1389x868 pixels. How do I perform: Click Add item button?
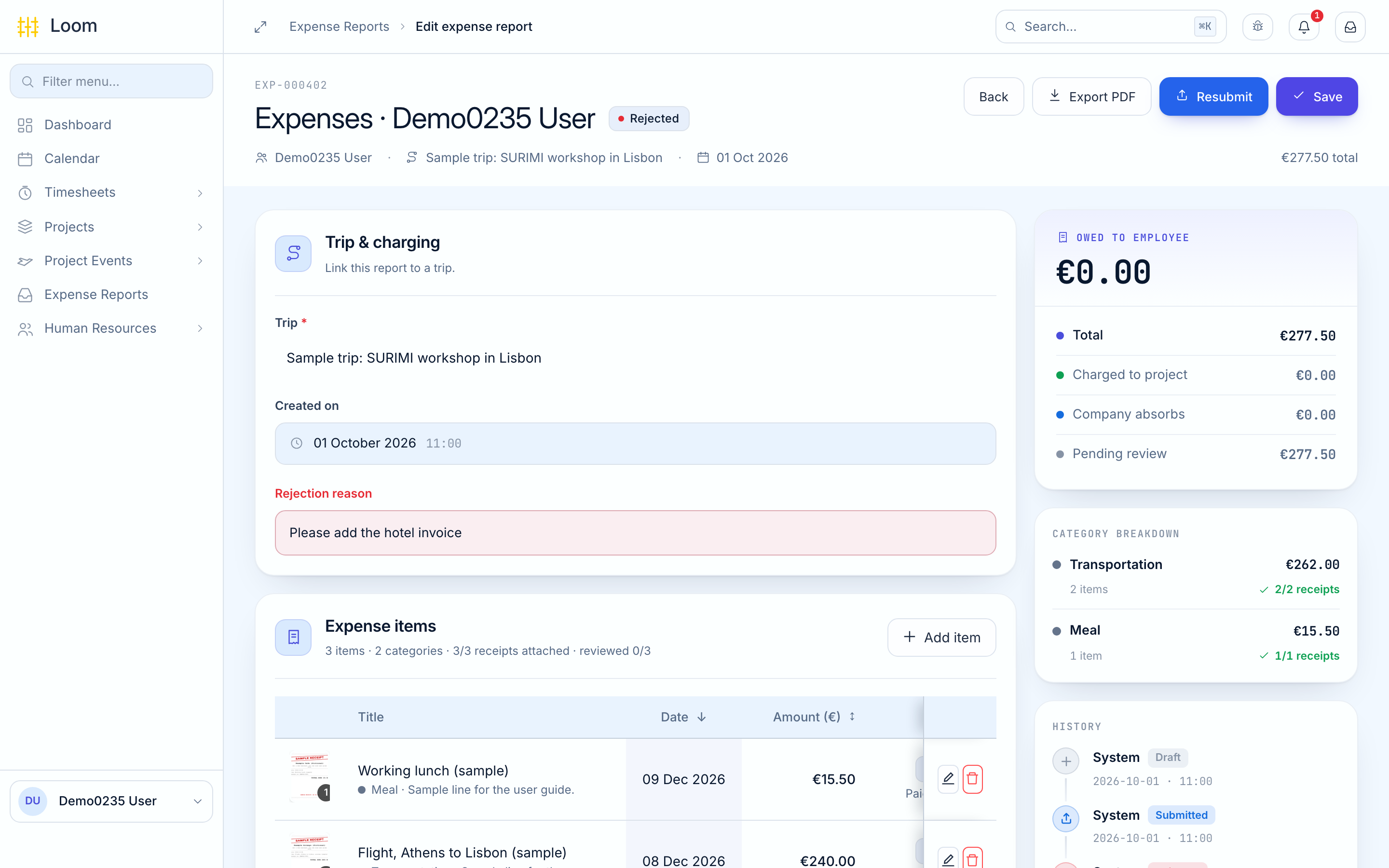(x=941, y=637)
